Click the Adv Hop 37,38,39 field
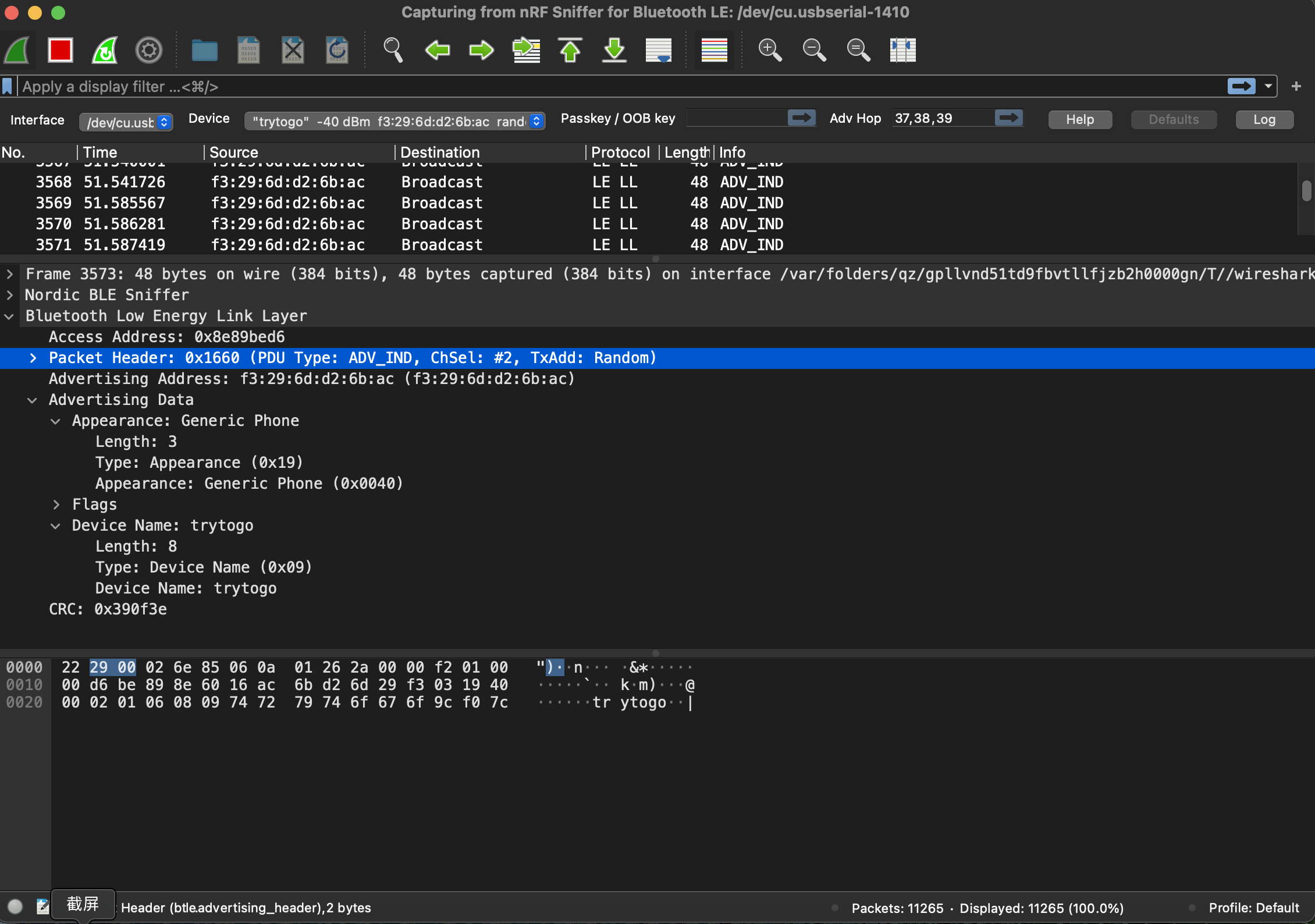The height and width of the screenshot is (924, 1315). (x=943, y=119)
